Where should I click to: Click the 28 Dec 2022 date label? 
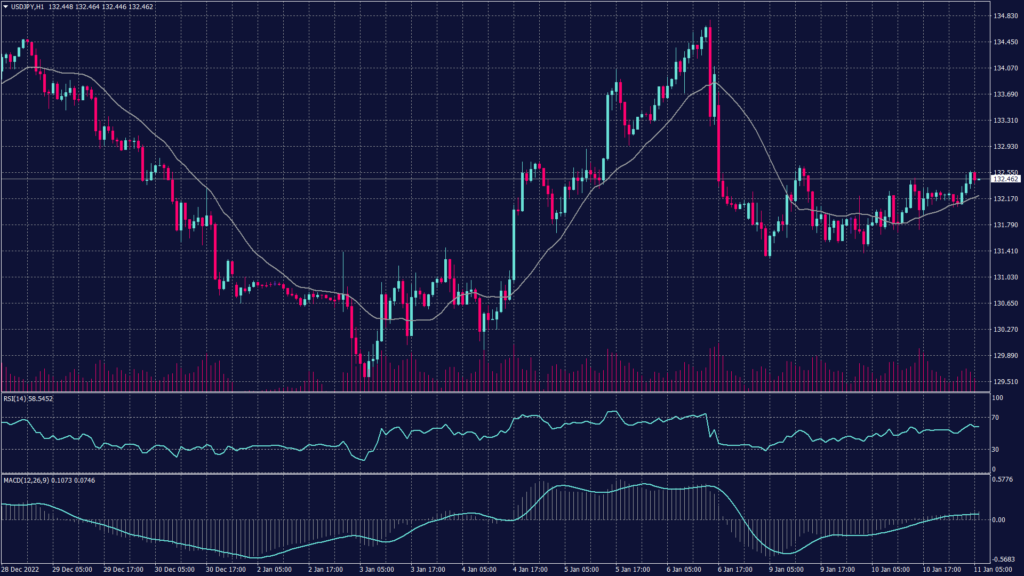point(21,569)
